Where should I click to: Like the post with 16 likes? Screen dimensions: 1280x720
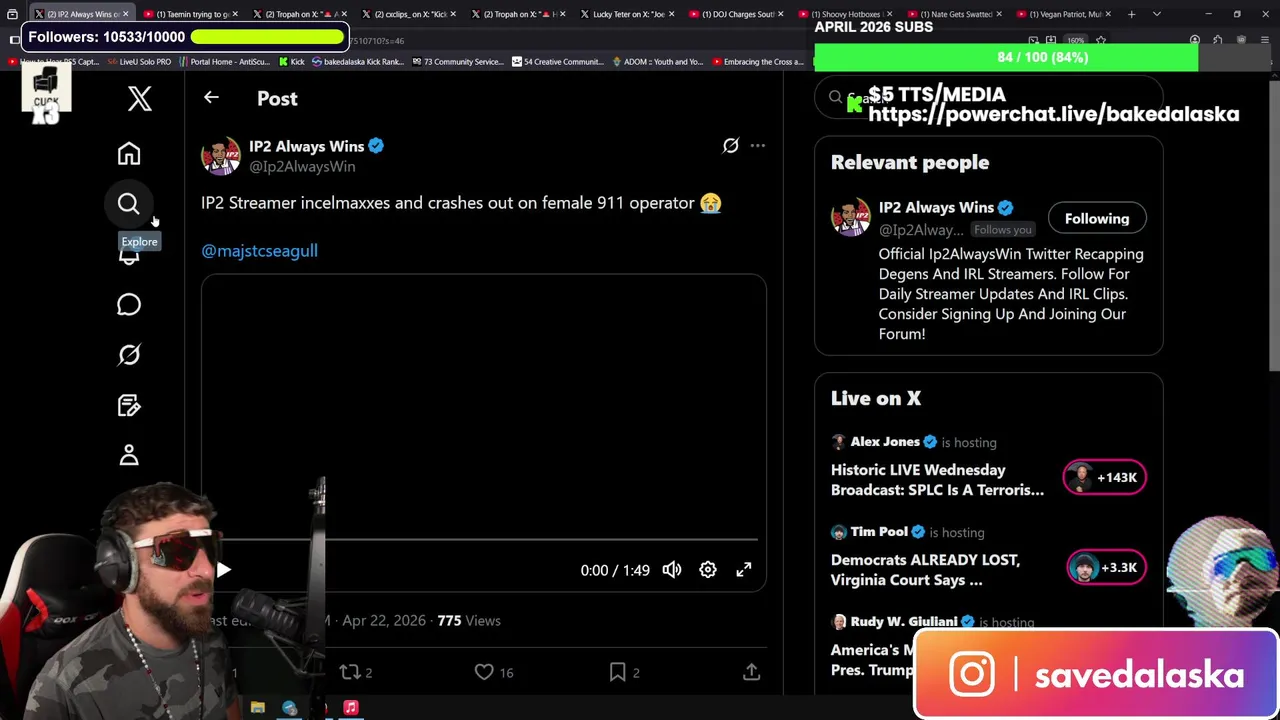(x=484, y=672)
